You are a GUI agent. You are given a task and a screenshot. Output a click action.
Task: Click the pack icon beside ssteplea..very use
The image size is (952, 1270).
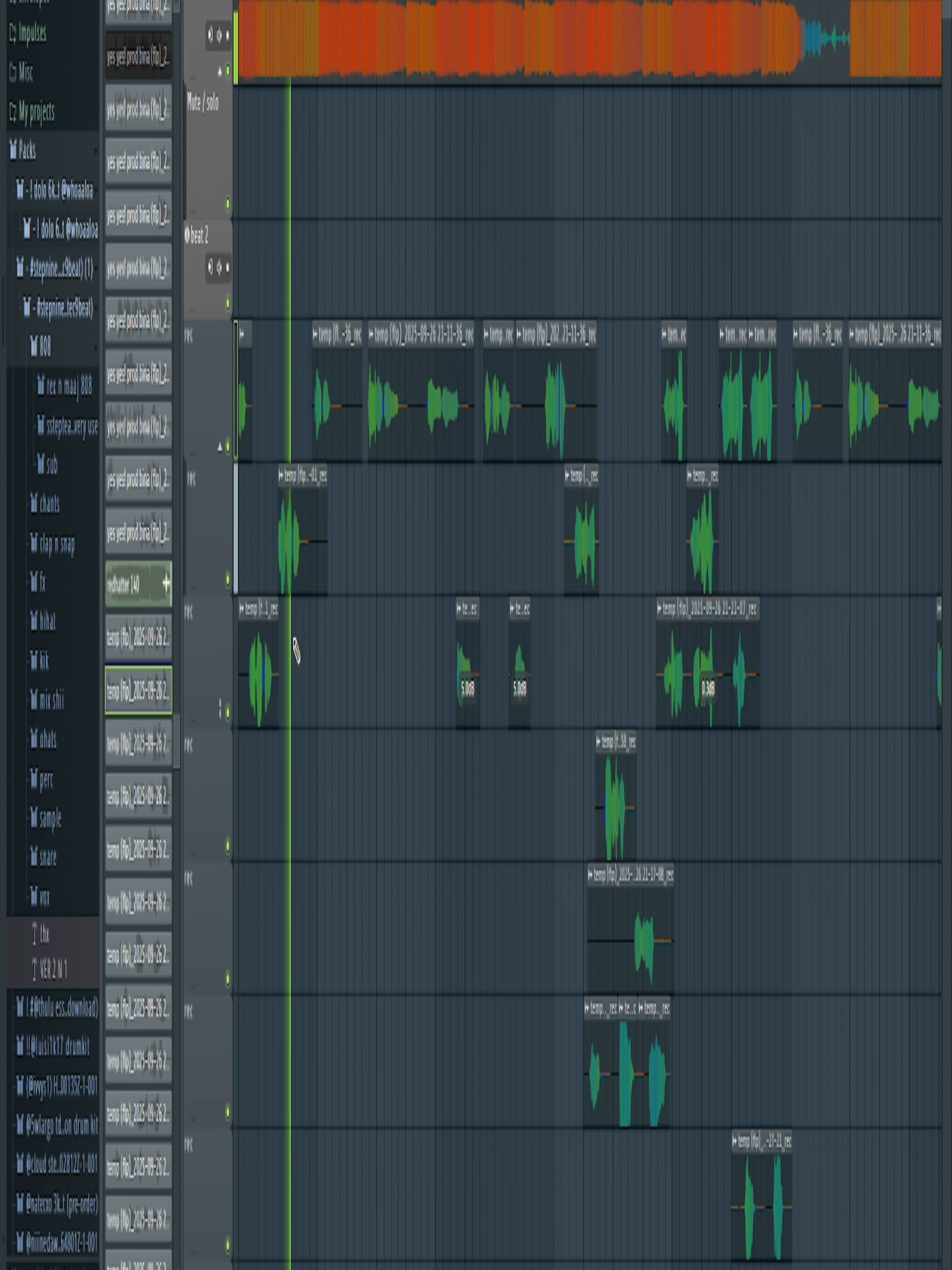click(41, 425)
